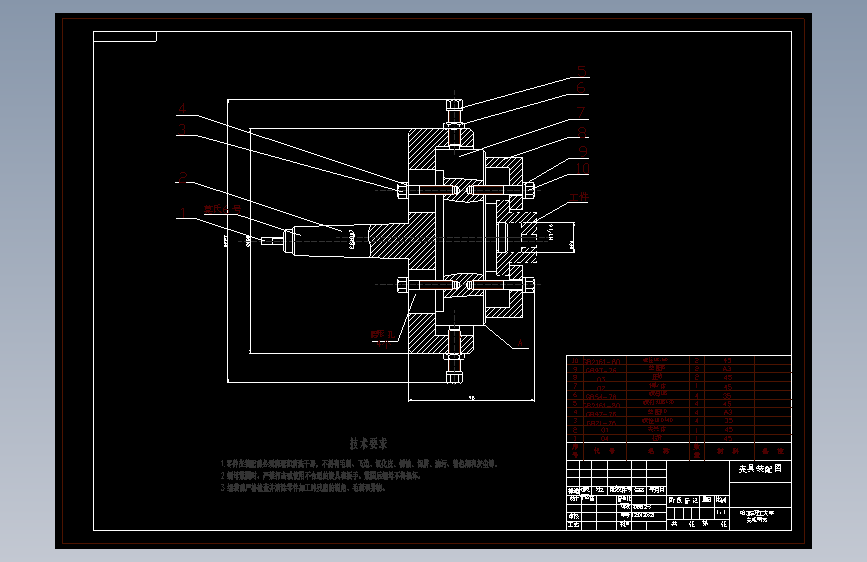
Task: Click the 序号 header cell
Action: pos(575,451)
